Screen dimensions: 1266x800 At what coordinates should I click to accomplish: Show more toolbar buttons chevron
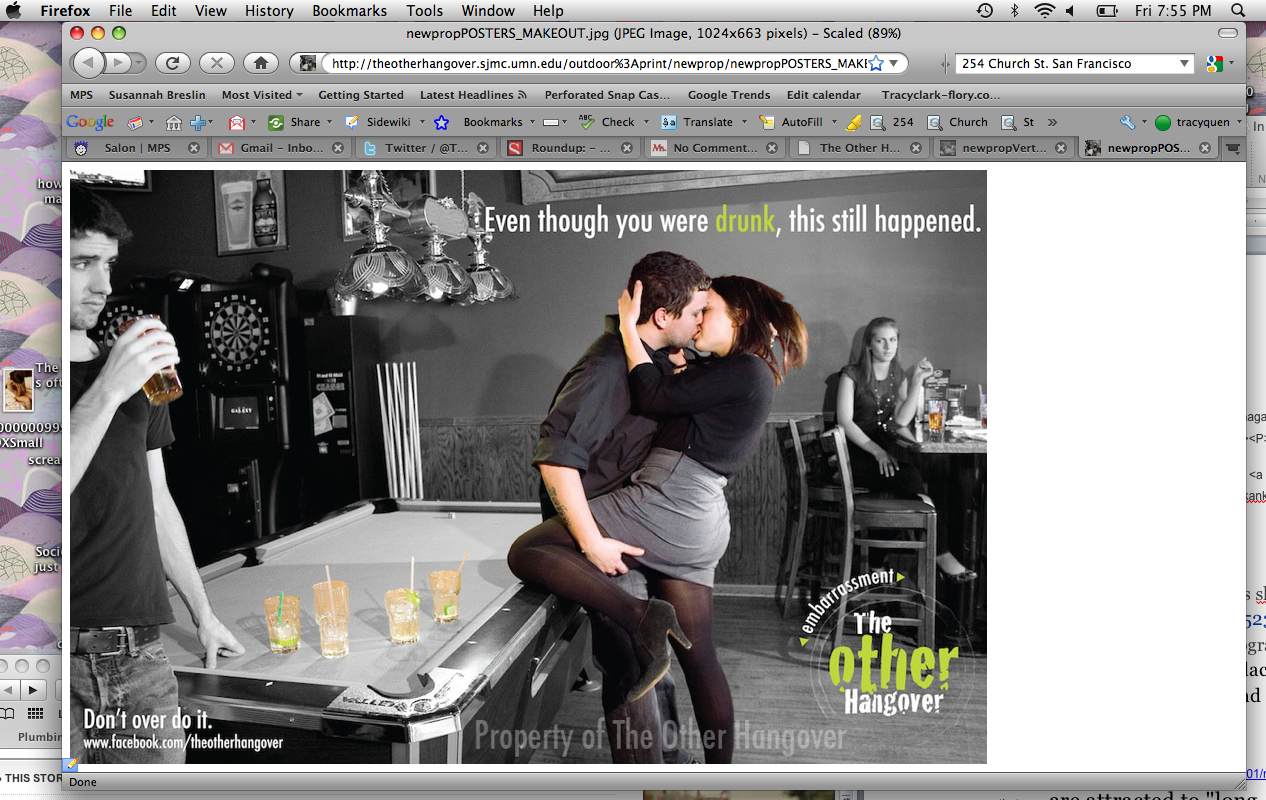click(1052, 122)
